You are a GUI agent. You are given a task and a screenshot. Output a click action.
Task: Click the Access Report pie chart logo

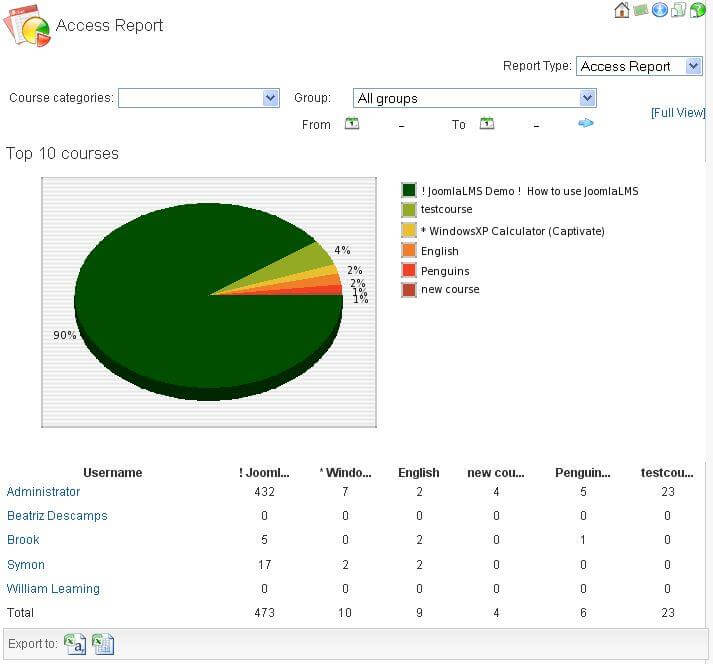coord(27,26)
